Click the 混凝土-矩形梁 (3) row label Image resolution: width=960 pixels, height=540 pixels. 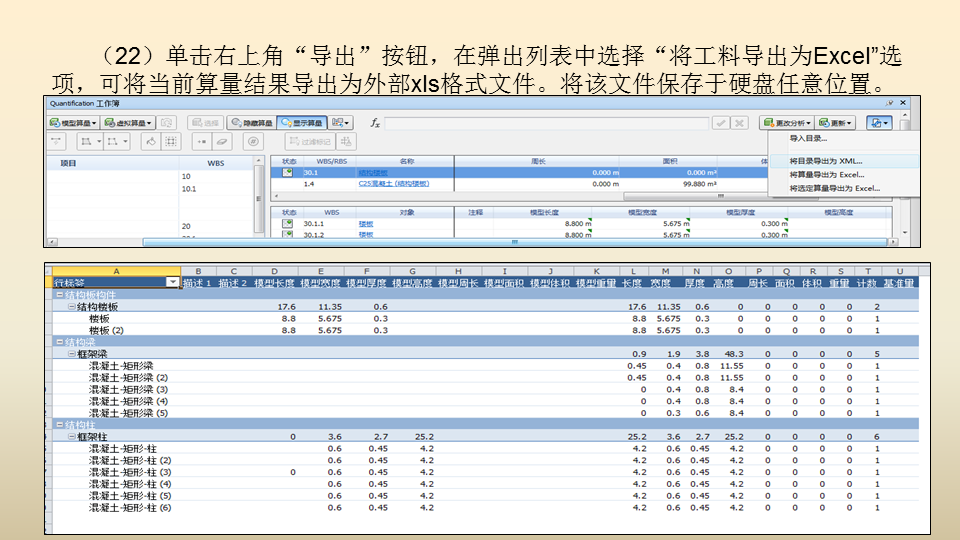[x=129, y=389]
